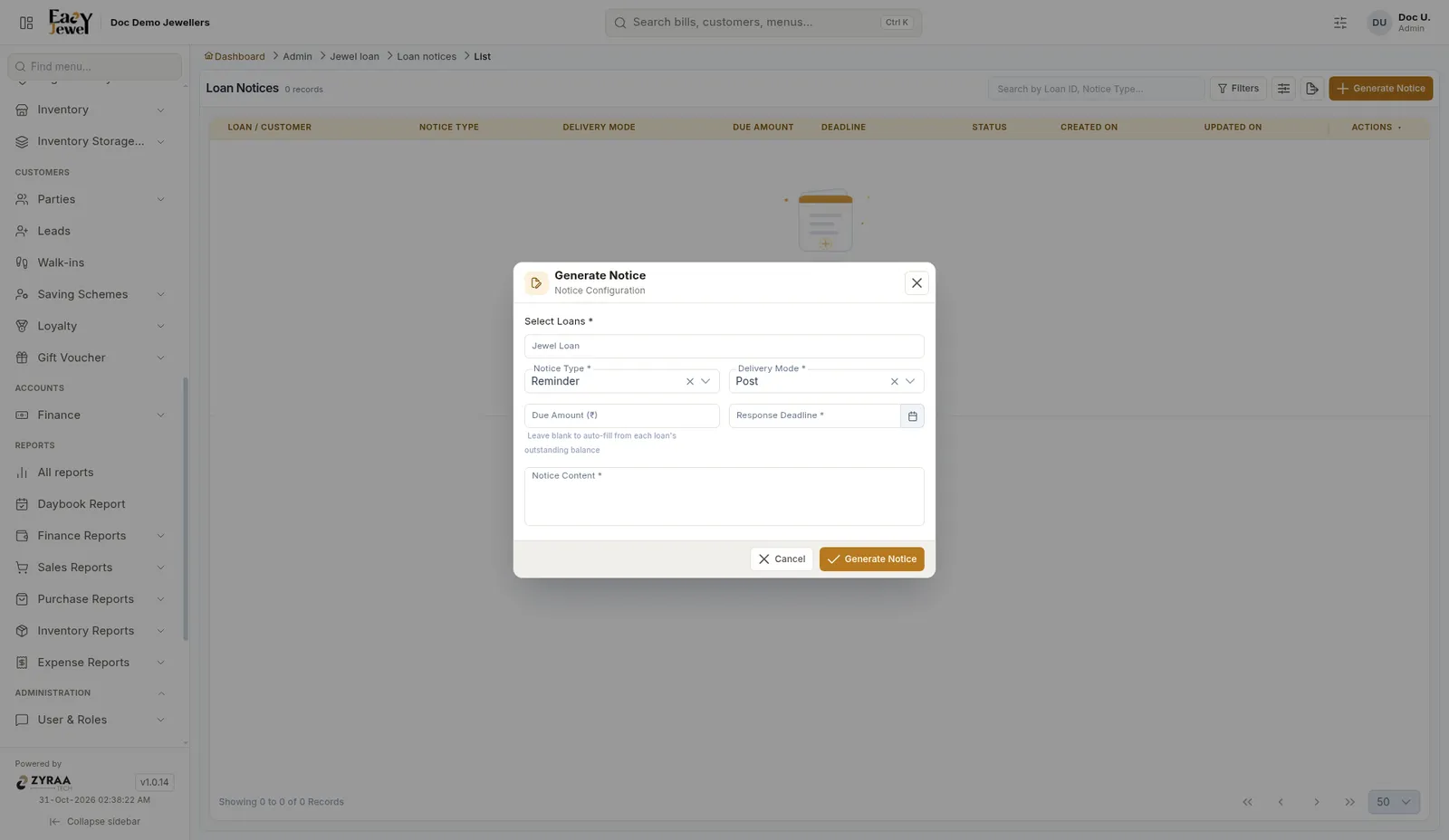The width and height of the screenshot is (1449, 840).
Task: Clear the Reminder notice type selection
Action: (x=690, y=382)
